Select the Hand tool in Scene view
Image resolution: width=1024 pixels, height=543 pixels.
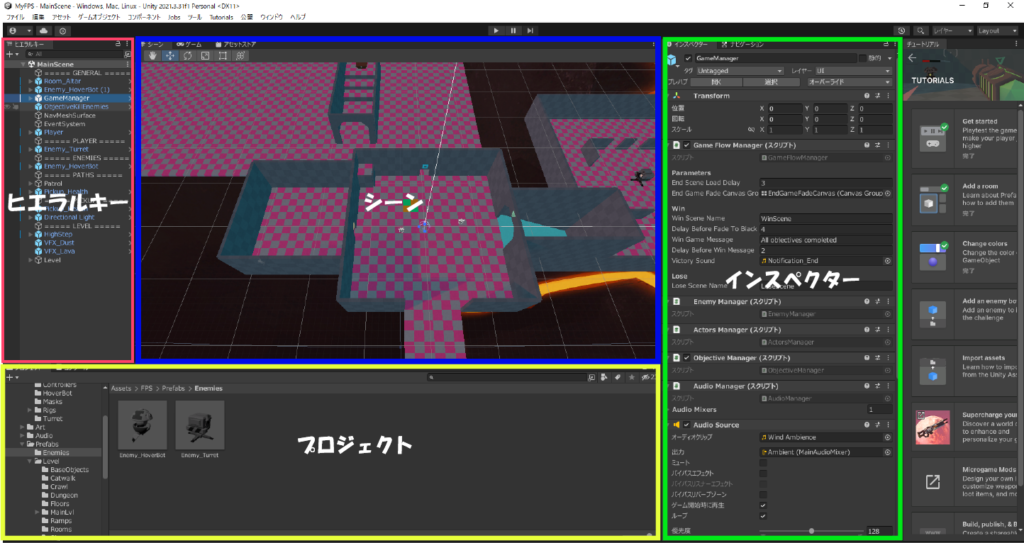coord(152,56)
